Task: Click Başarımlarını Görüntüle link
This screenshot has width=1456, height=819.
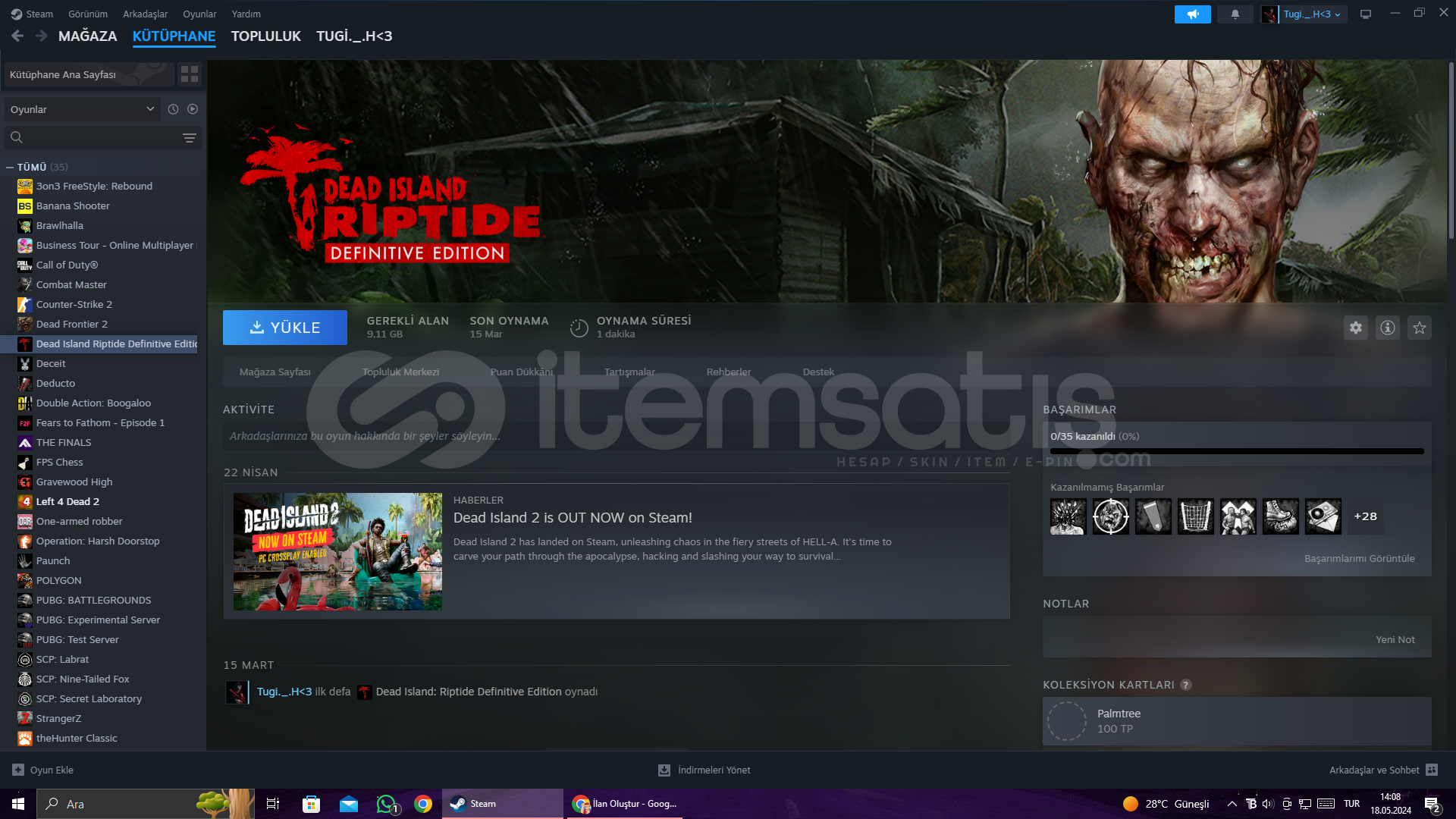Action: (x=1359, y=558)
